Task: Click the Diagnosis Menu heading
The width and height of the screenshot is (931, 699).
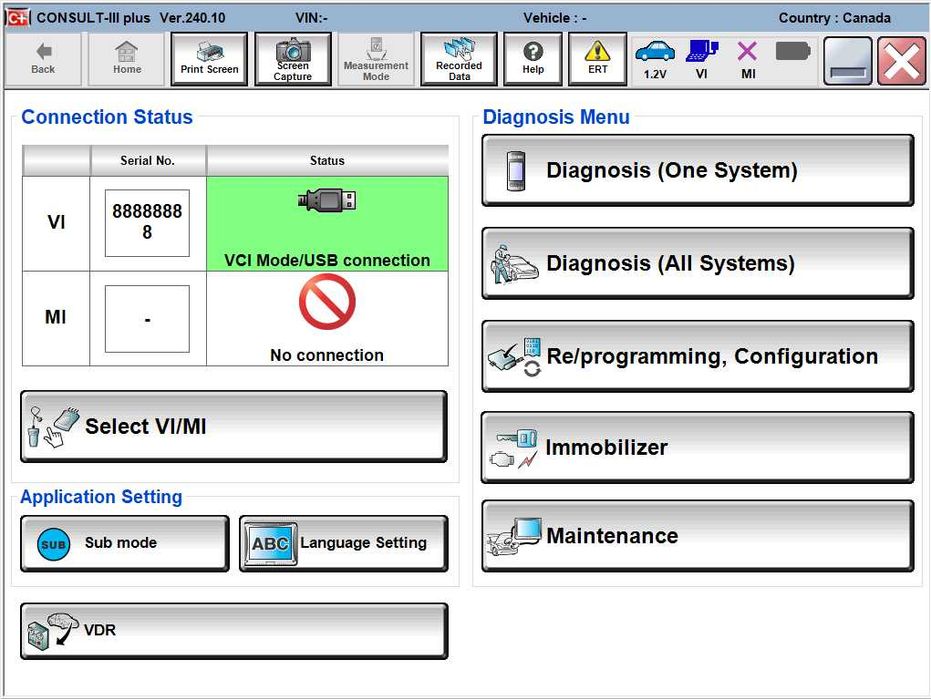Action: point(556,117)
